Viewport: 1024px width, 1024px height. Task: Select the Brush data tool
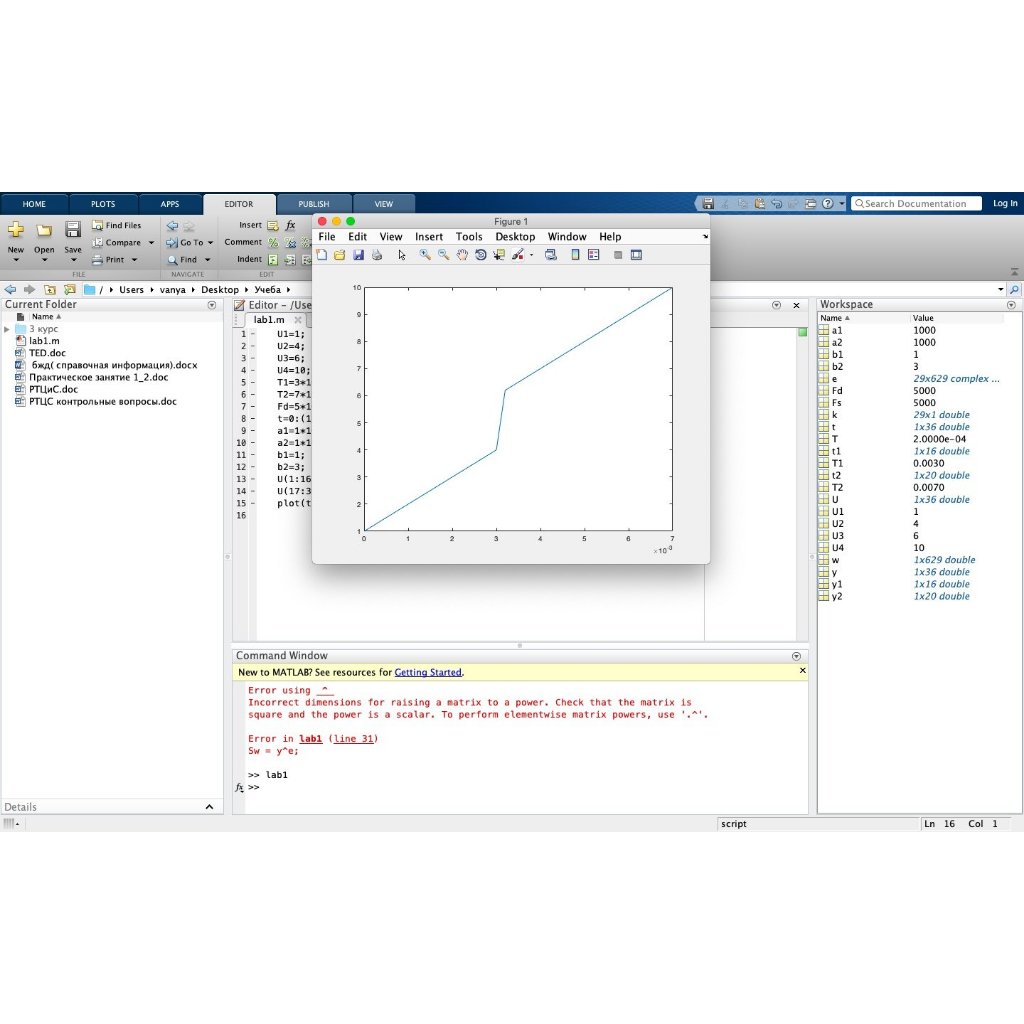[518, 255]
